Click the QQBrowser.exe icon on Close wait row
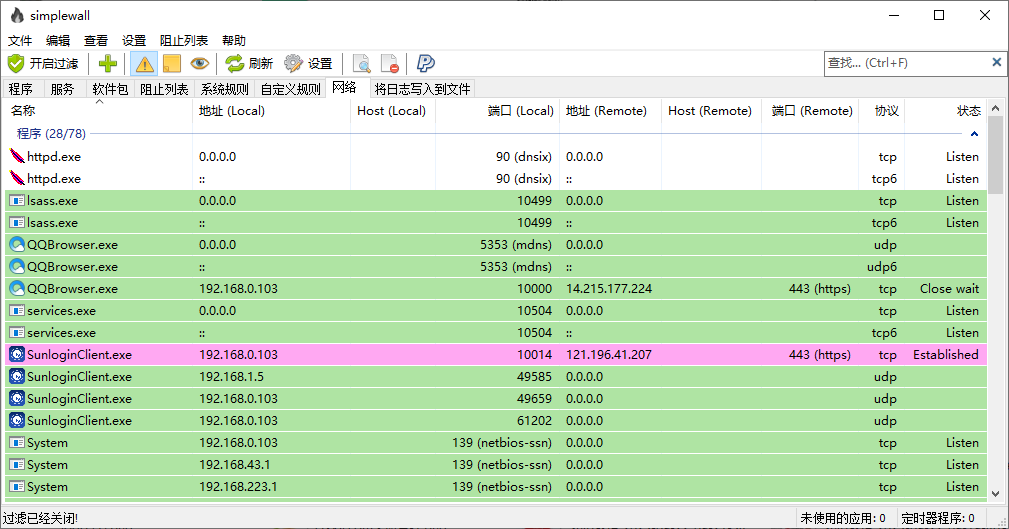The width and height of the screenshot is (1009, 529). (x=16, y=289)
